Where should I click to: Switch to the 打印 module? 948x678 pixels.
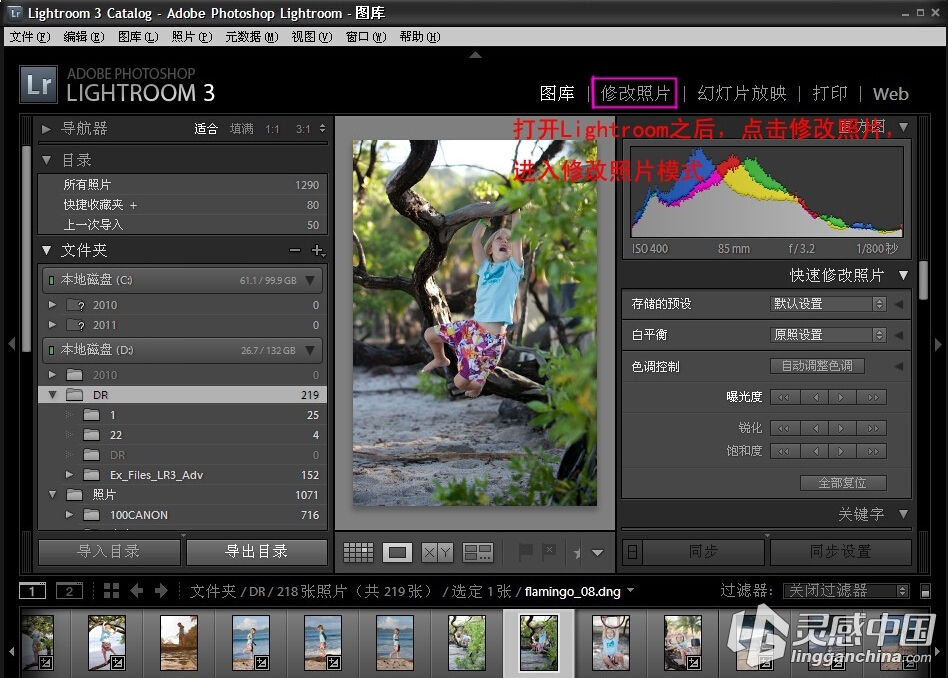[830, 93]
